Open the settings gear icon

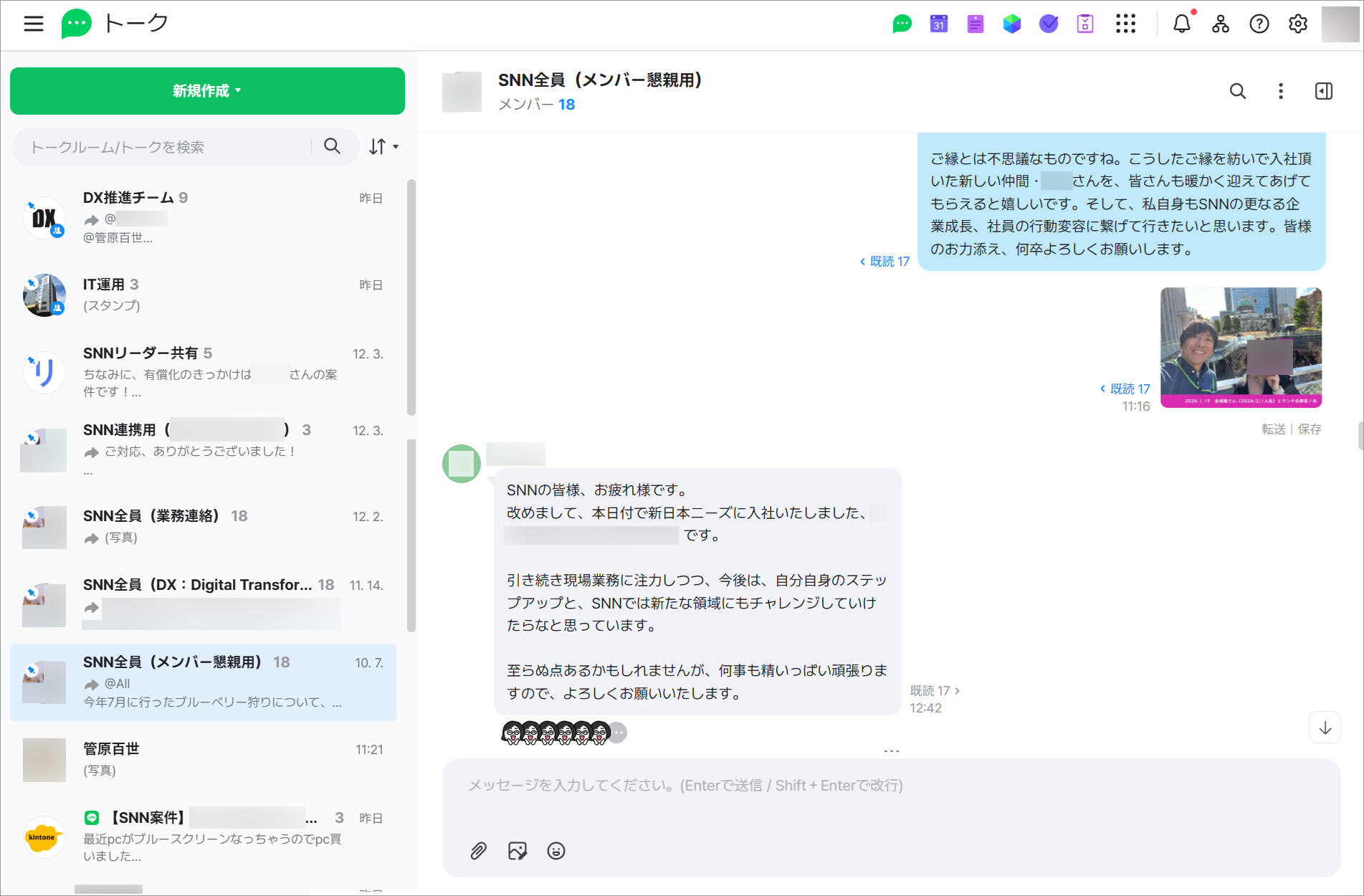[x=1297, y=24]
